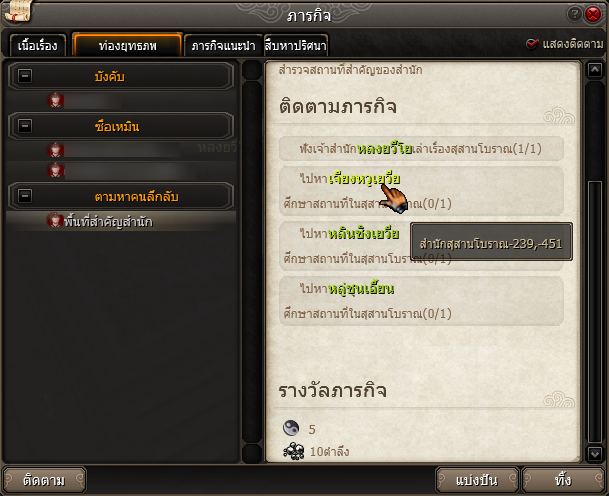
Task: Click the ทิ้ง abandon button
Action: (x=563, y=480)
